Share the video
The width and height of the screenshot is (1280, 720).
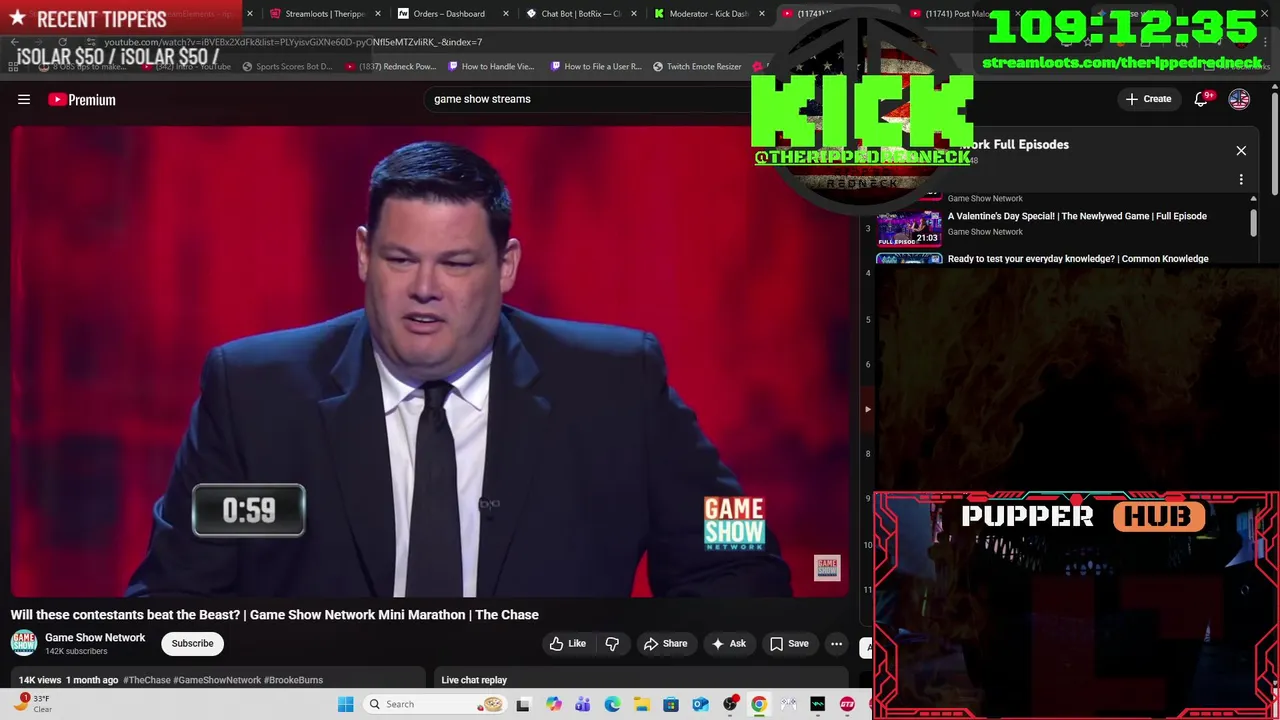(665, 644)
